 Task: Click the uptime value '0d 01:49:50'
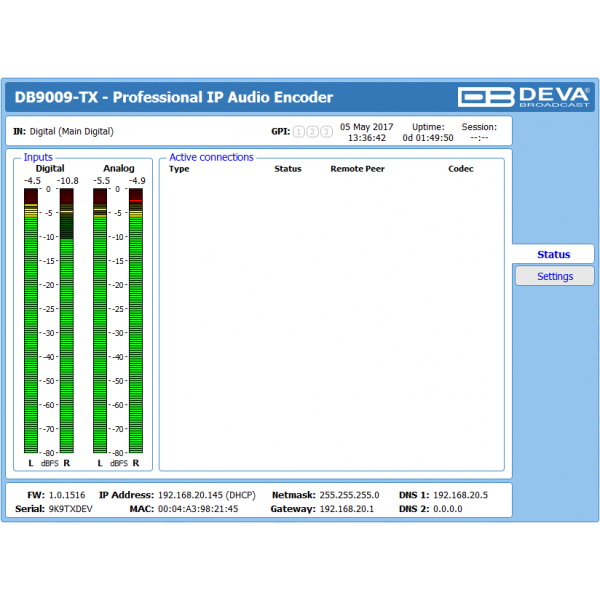coord(428,138)
